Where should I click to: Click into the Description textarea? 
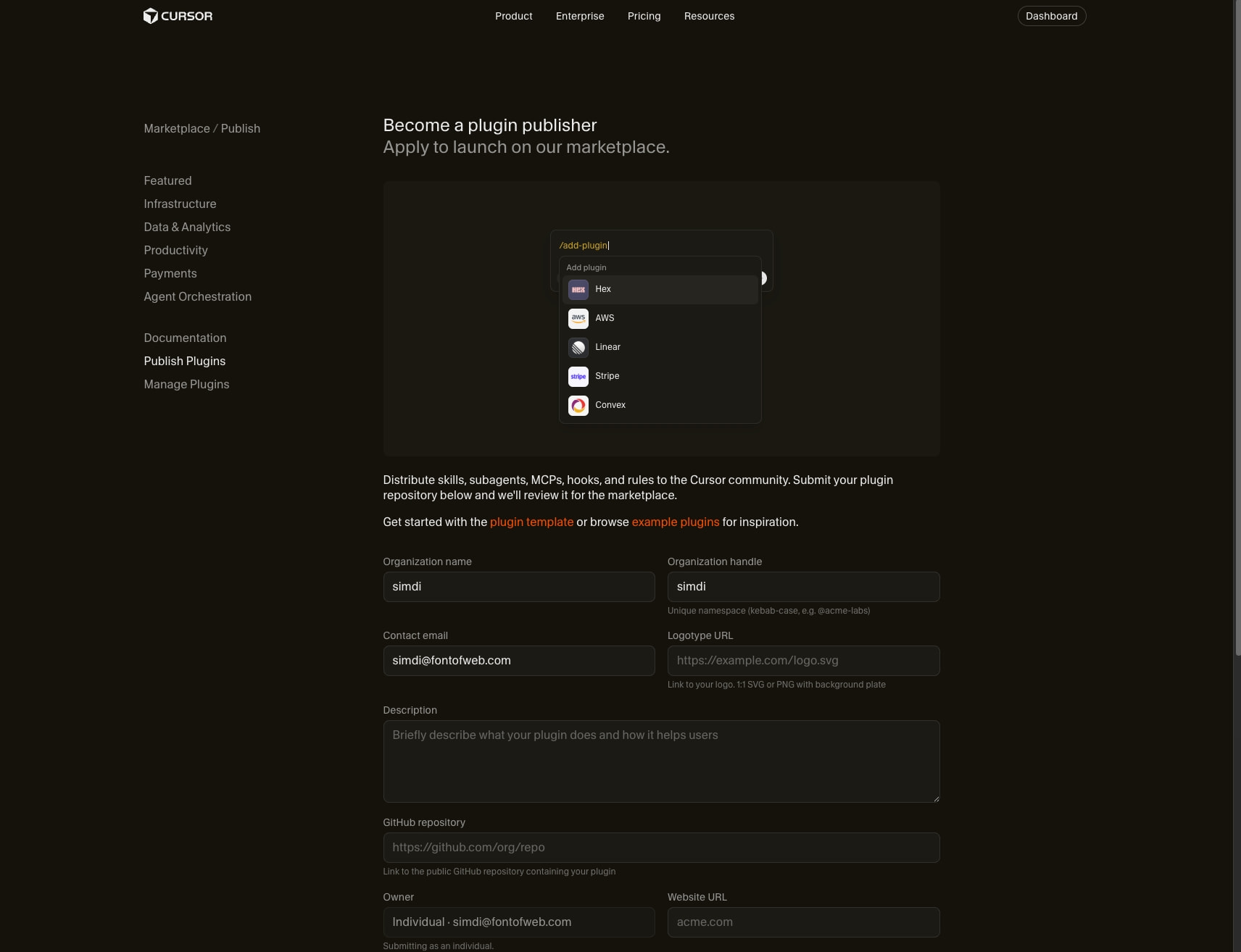661,761
